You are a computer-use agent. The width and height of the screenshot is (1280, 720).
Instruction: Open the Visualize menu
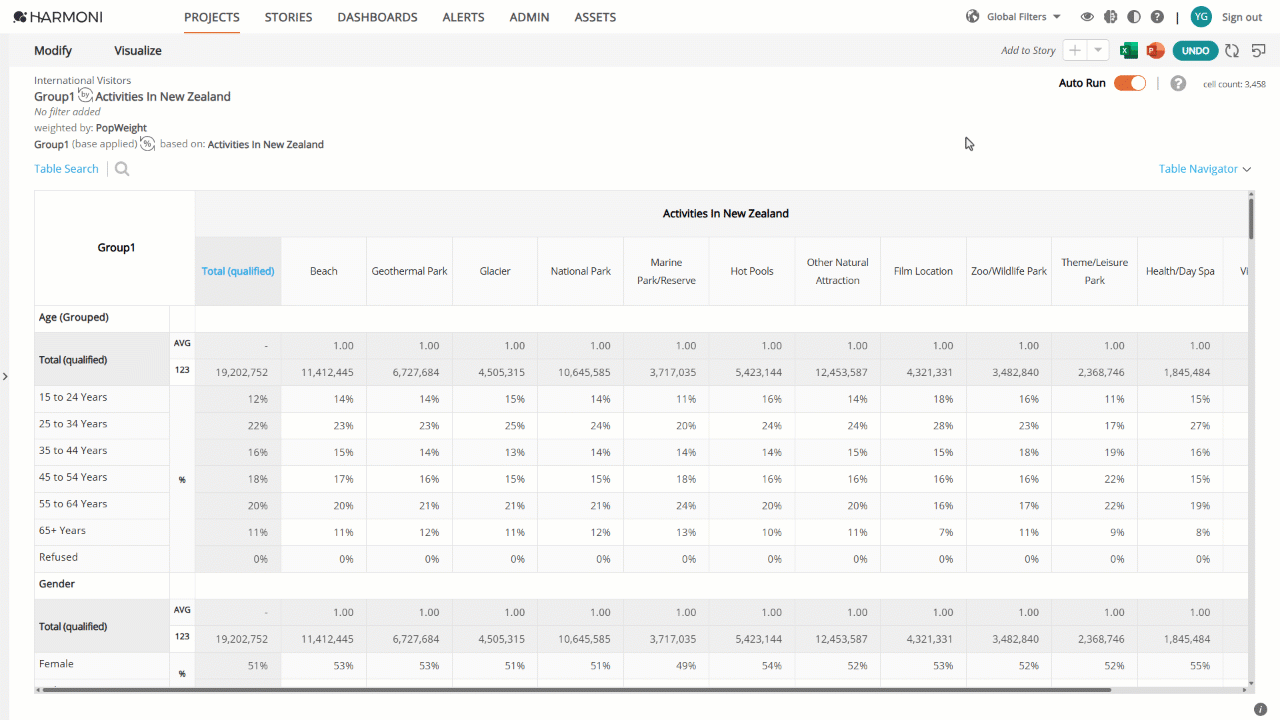click(138, 51)
